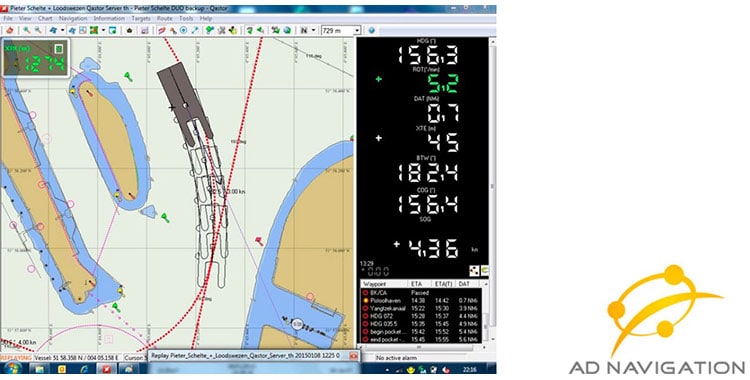Open the Tools menu
Viewport: 750px width, 380px height.
[x=186, y=18]
